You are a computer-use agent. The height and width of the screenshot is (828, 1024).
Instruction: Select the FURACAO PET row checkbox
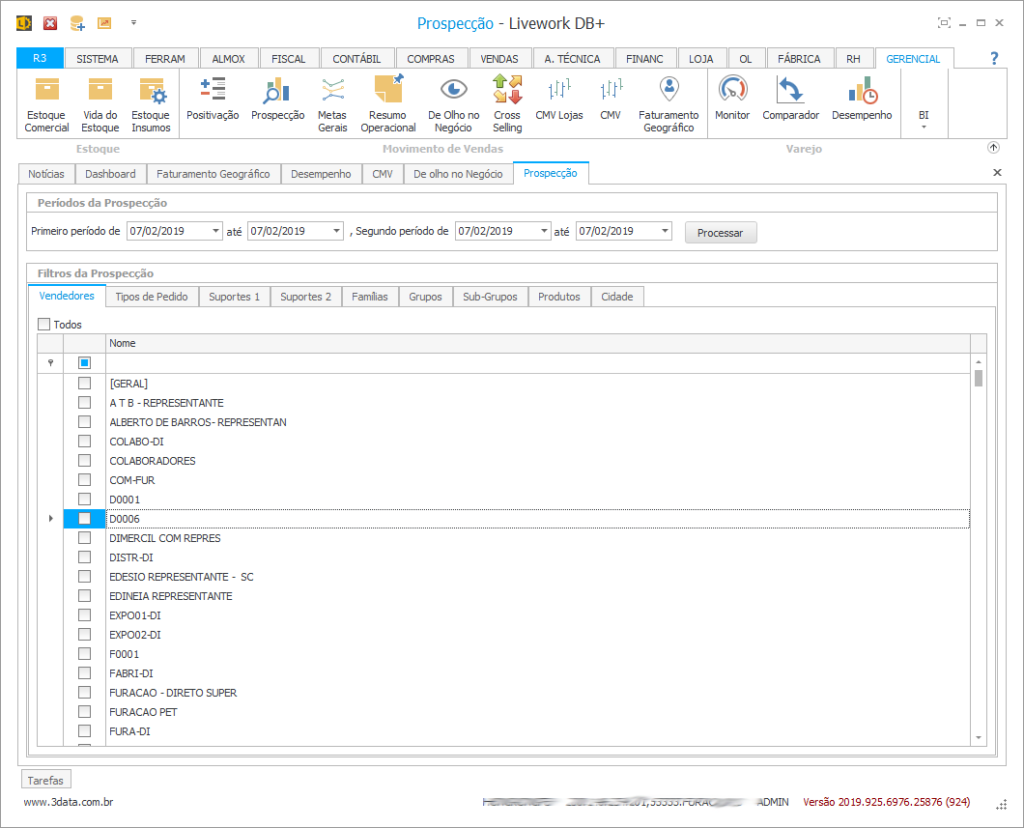point(85,712)
